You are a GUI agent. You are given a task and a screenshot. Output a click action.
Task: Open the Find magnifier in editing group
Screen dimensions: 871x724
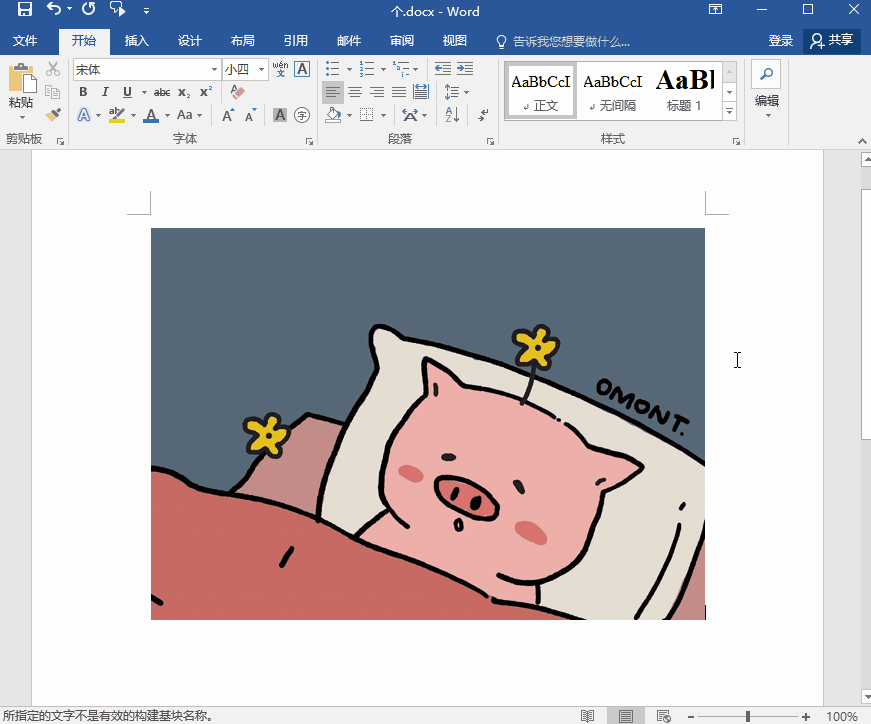(x=766, y=74)
